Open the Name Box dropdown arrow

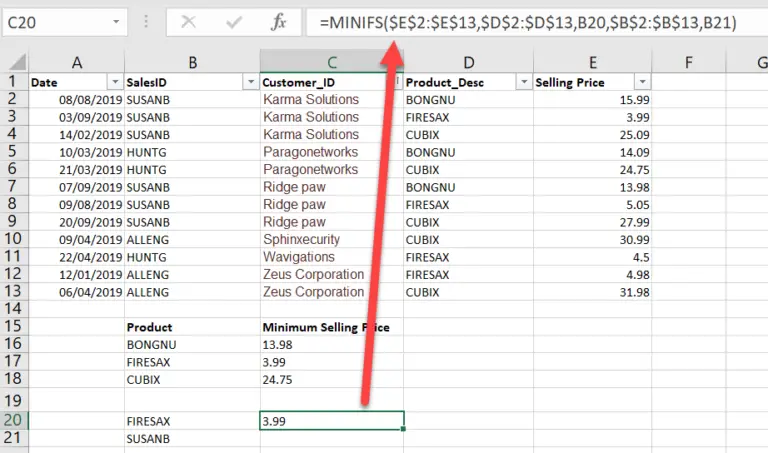116,22
